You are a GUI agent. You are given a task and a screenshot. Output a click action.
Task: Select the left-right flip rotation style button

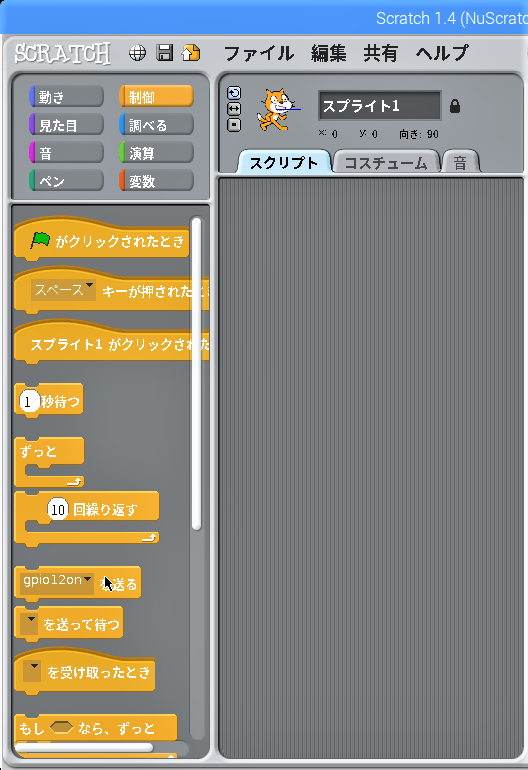click(234, 109)
